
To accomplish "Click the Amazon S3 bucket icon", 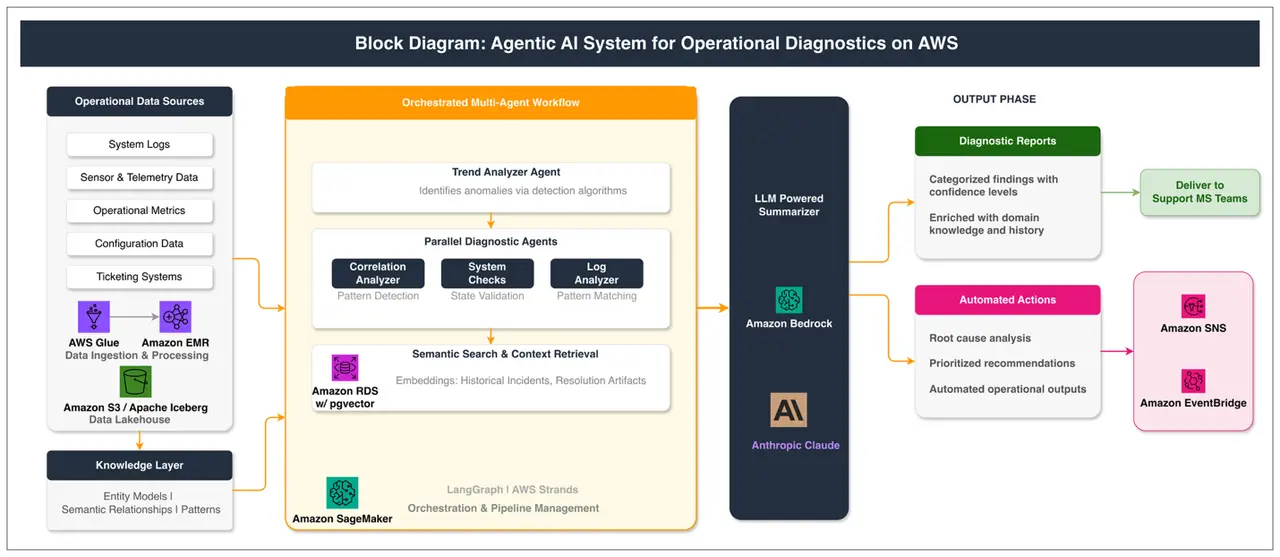I will (135, 382).
